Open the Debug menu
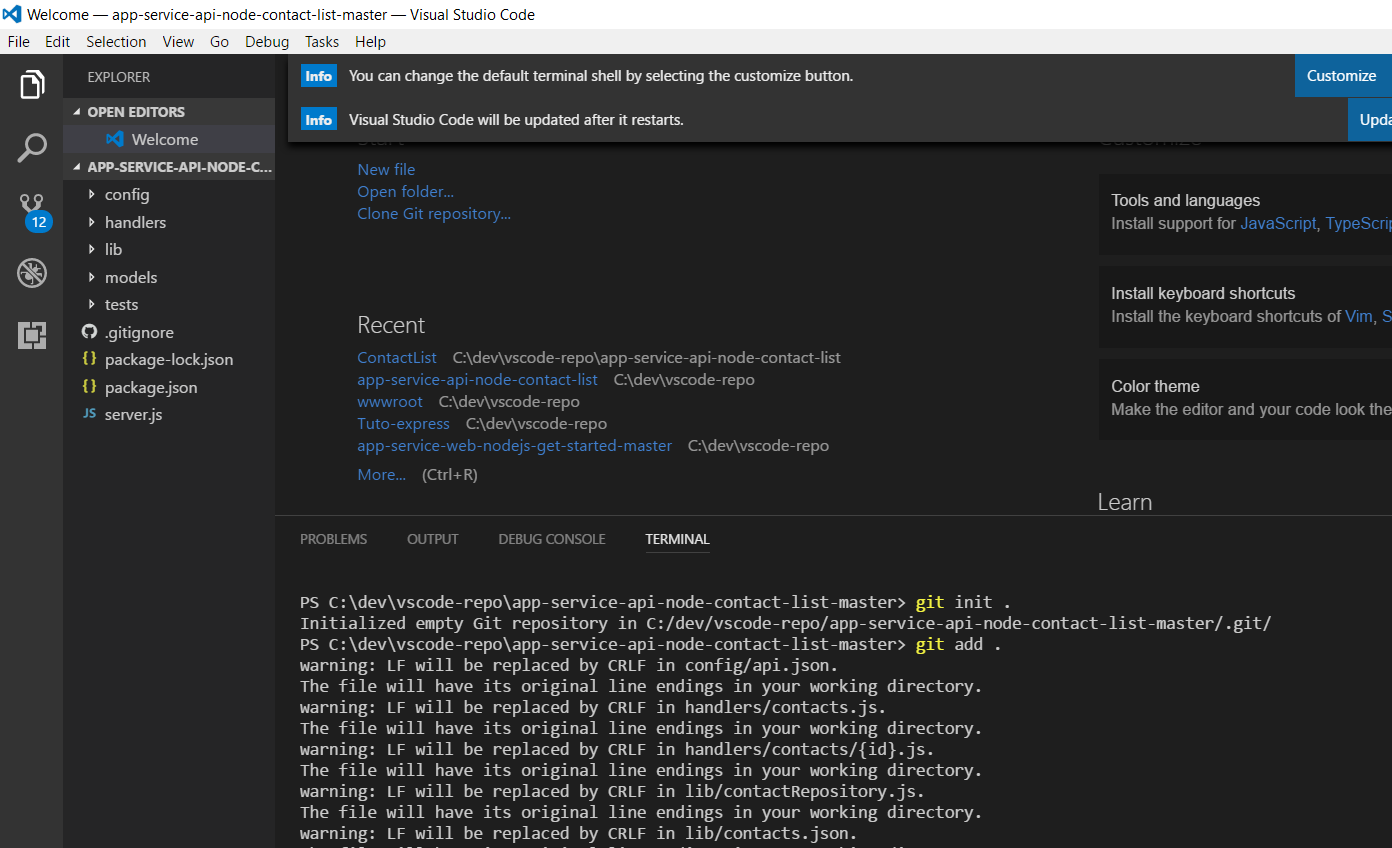1392x848 pixels. 267,41
